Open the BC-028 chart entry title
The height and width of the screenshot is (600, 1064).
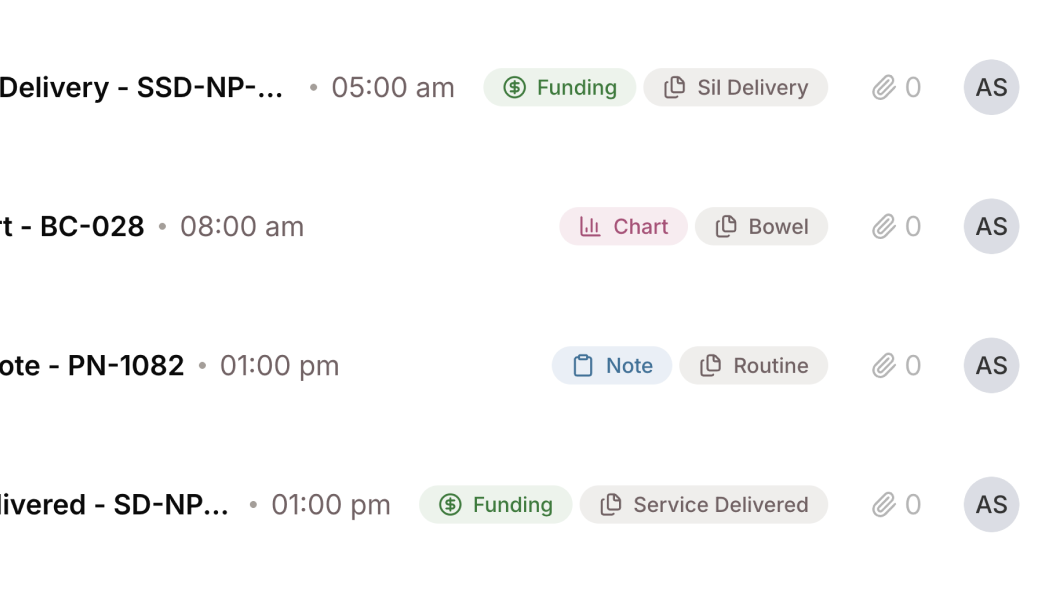(72, 227)
